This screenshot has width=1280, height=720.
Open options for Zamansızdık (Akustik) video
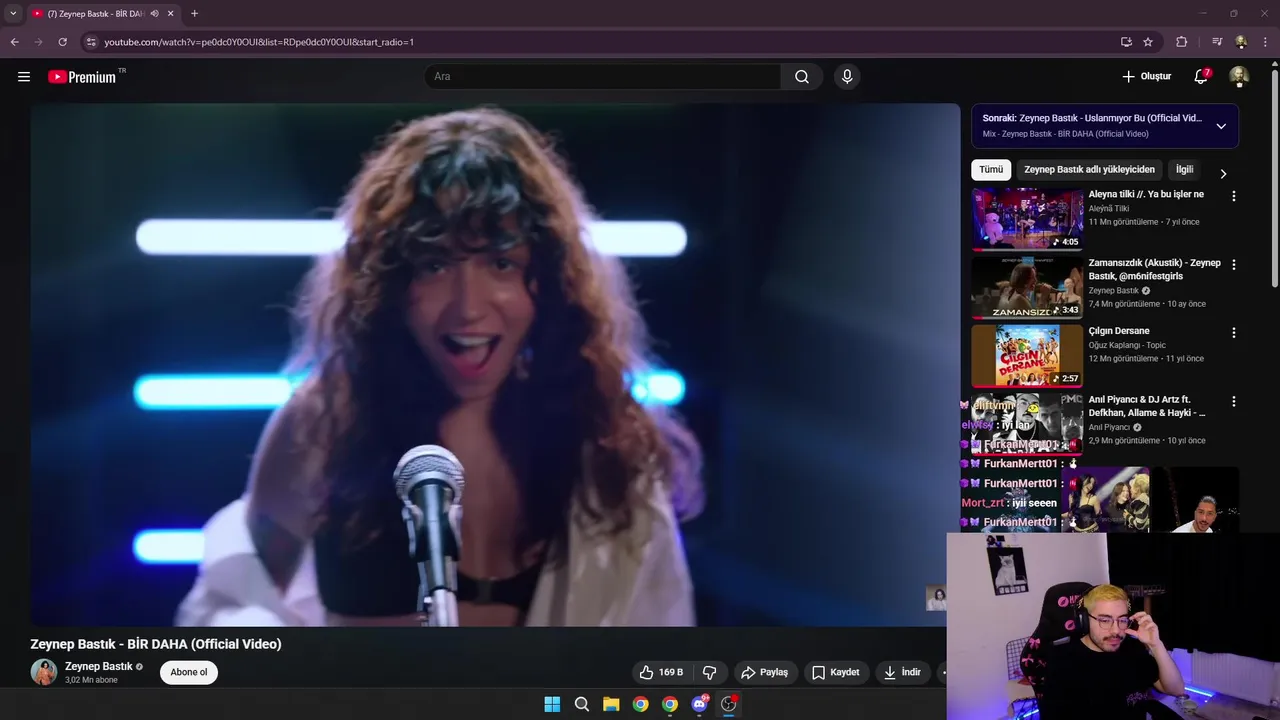[x=1233, y=265]
